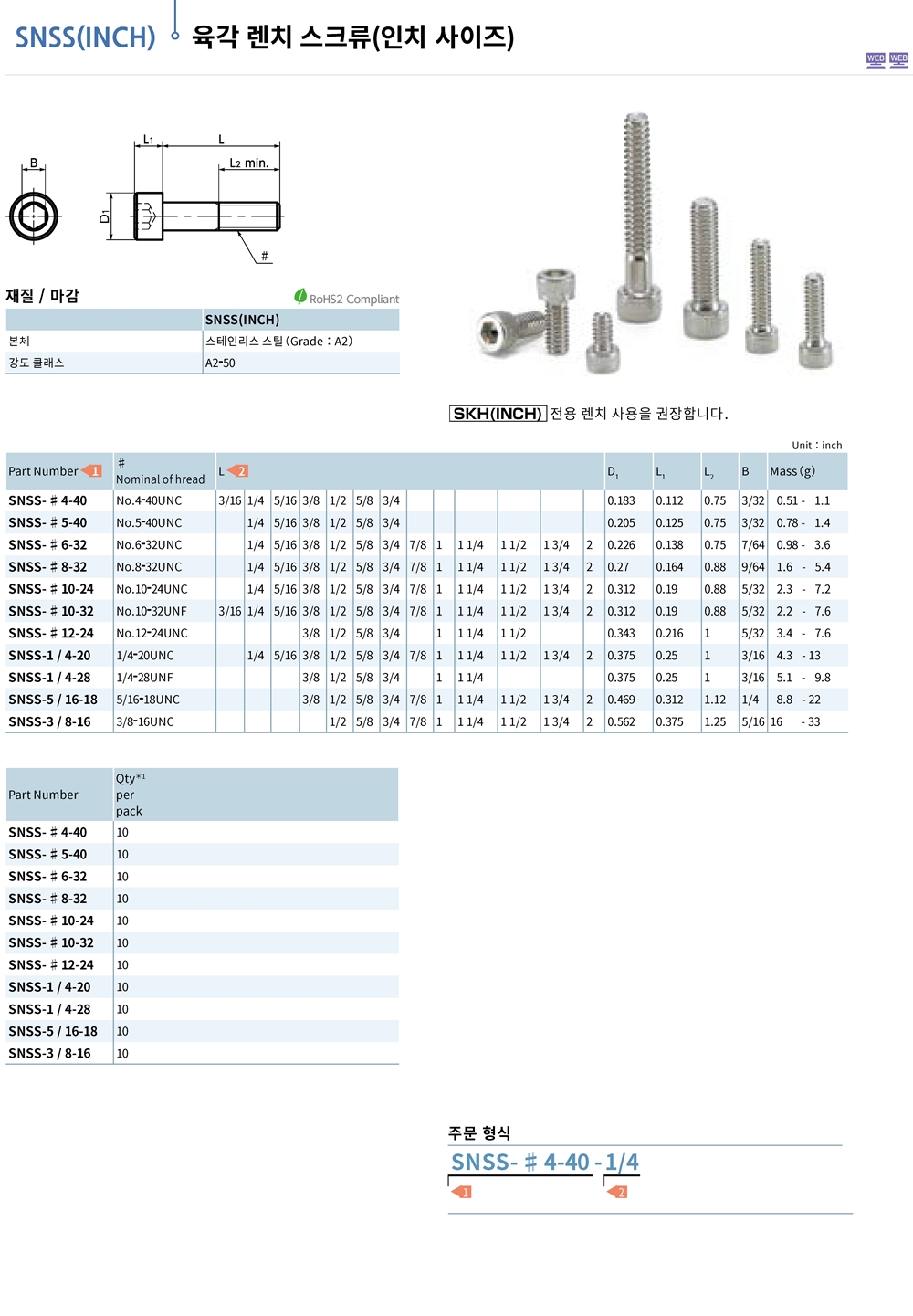Viewport: 913px width, 1316px height.
Task: Open the SKH(INCH) wrench link
Action: [498, 414]
